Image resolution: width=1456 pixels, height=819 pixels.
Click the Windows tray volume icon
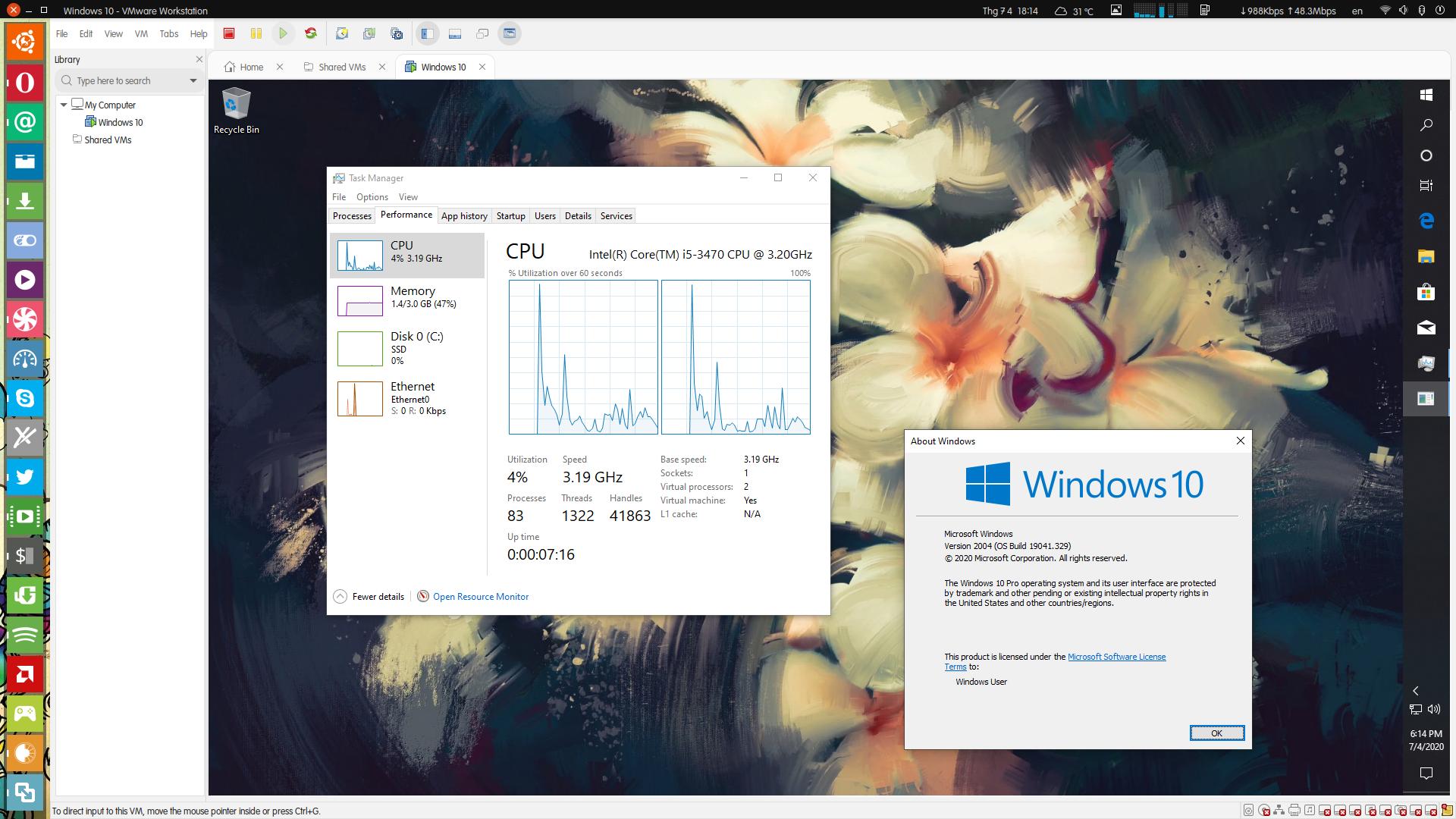click(1433, 710)
